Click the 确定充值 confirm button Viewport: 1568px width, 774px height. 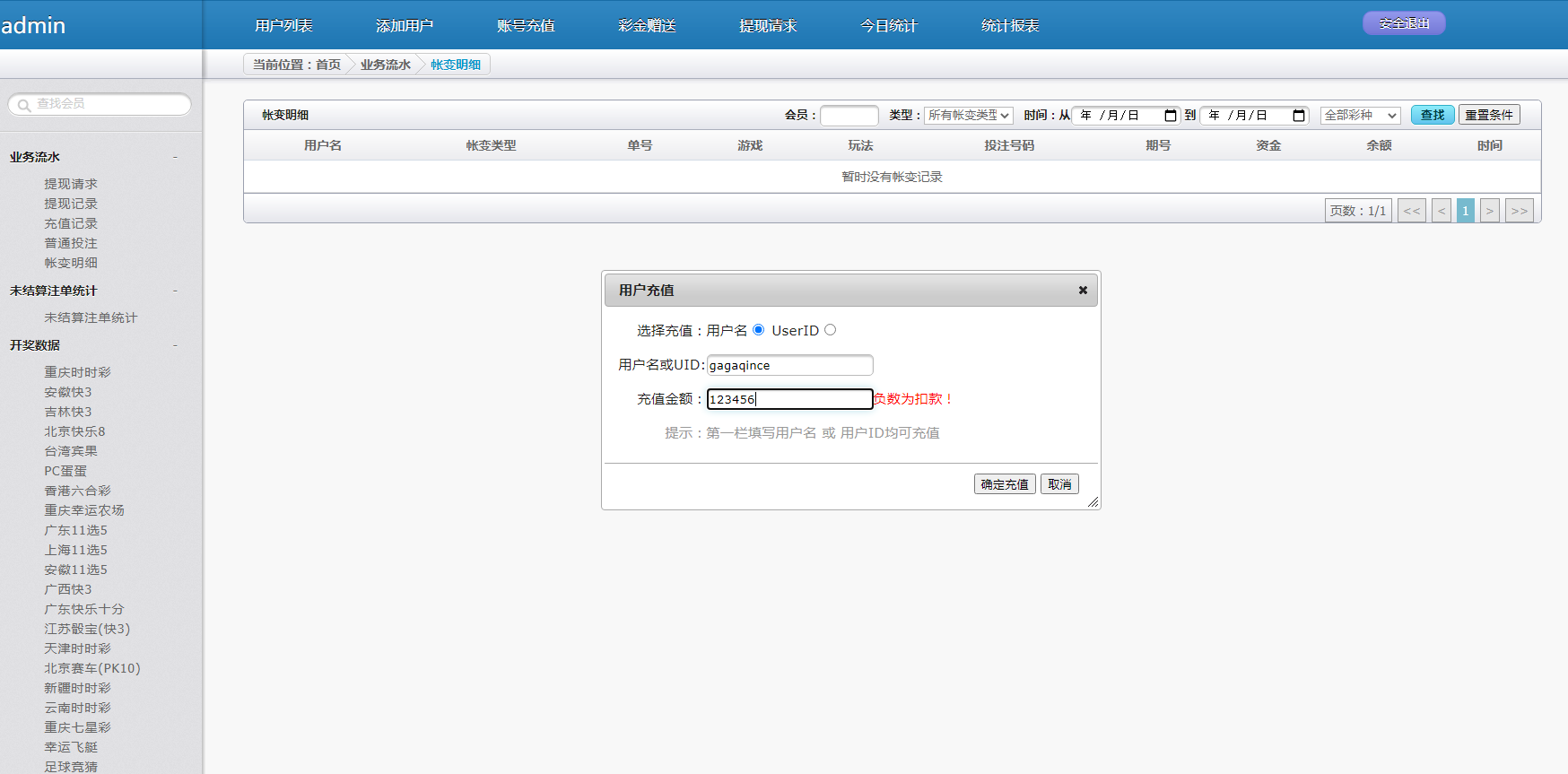pyautogui.click(x=1004, y=484)
